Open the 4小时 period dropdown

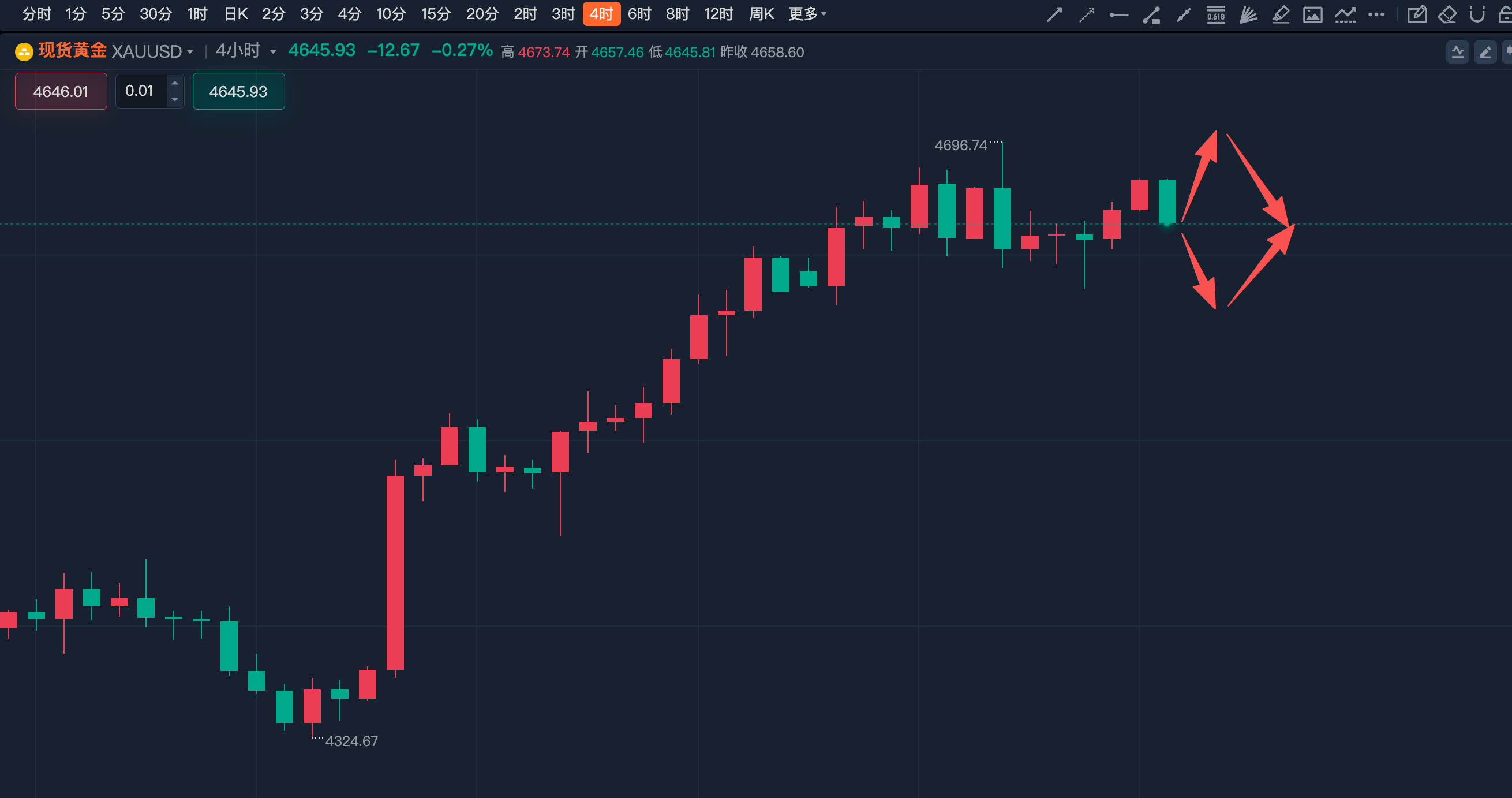245,51
